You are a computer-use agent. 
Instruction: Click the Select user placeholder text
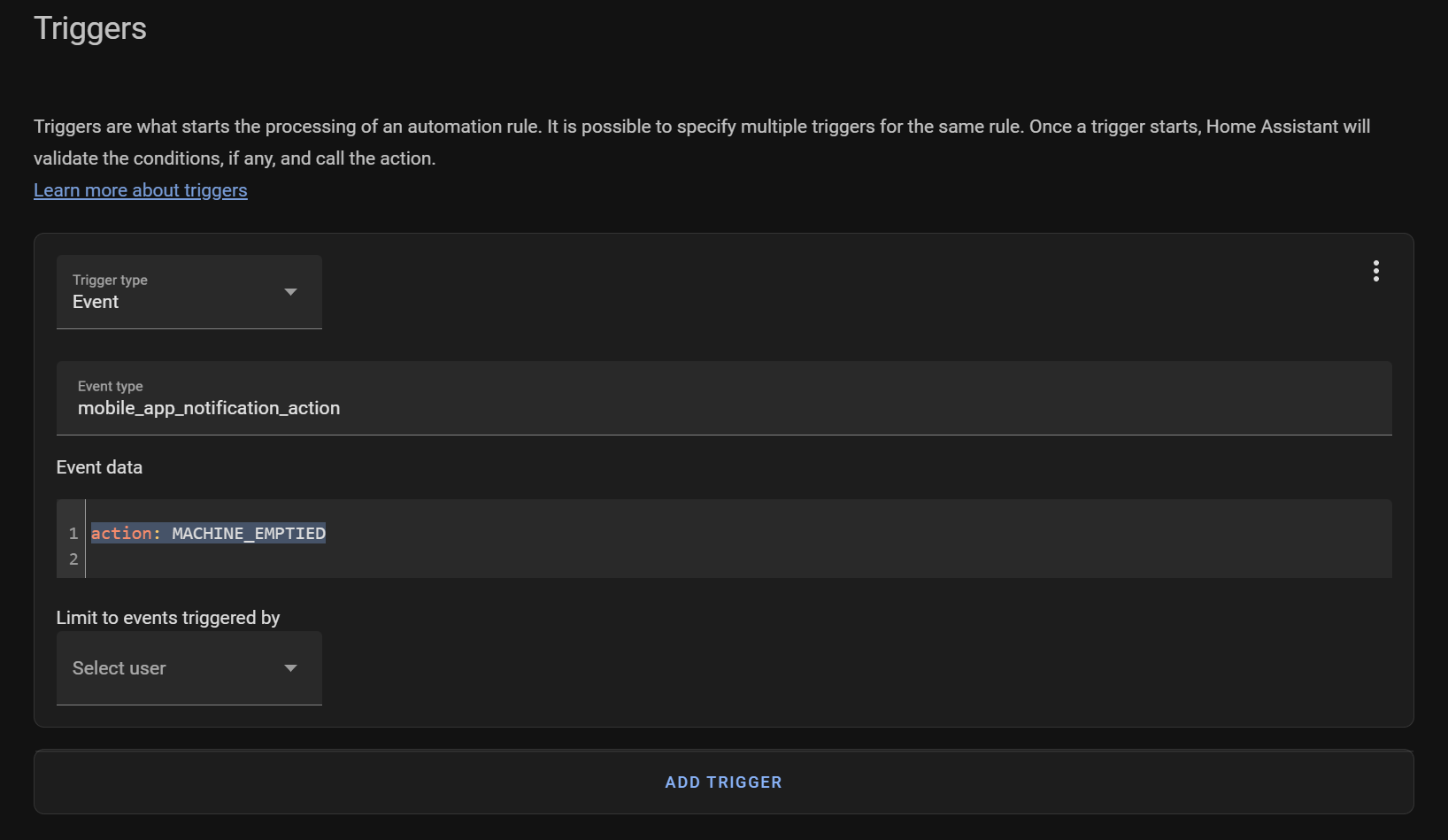tap(119, 668)
